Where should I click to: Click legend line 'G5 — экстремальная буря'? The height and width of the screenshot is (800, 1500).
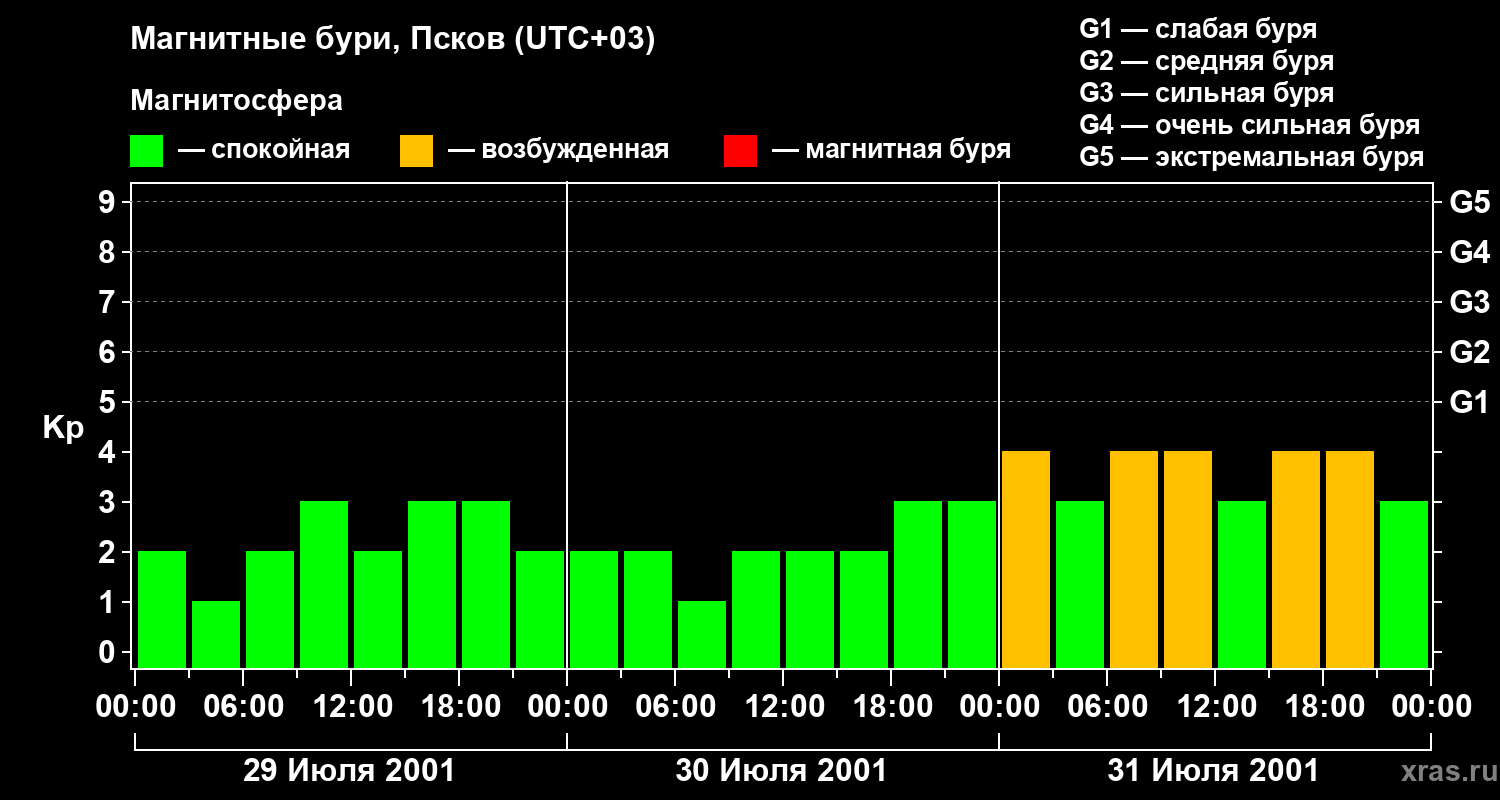(x=1251, y=157)
